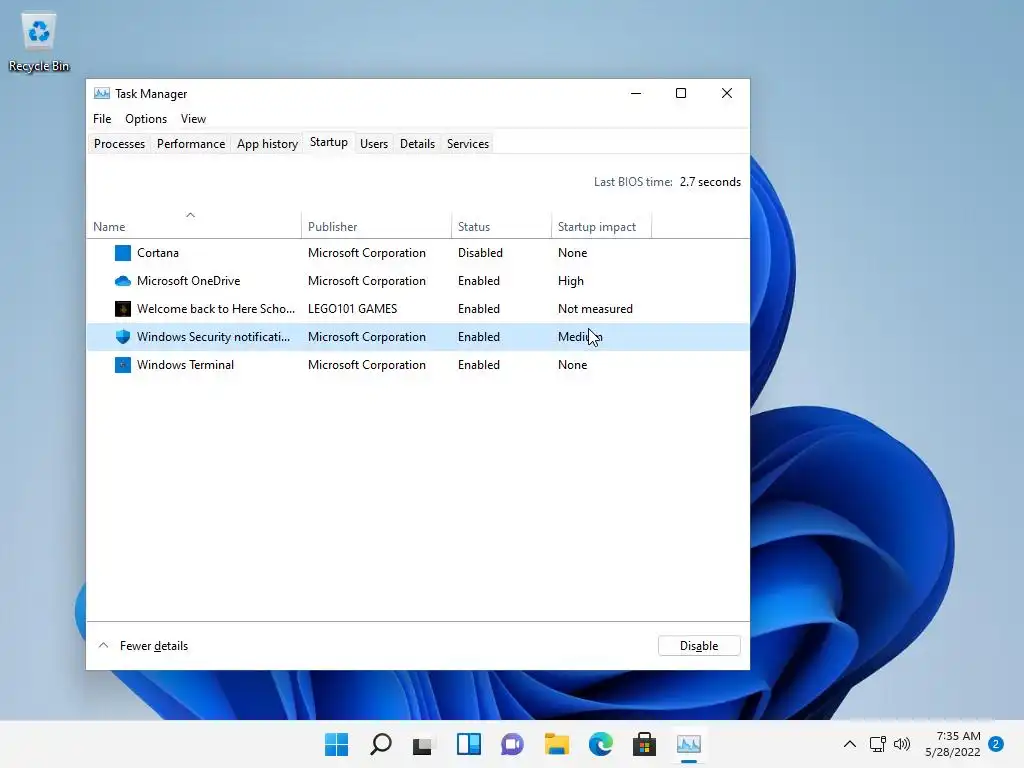Sort by the Status column header
Image resolution: width=1024 pixels, height=768 pixels.
click(501, 227)
